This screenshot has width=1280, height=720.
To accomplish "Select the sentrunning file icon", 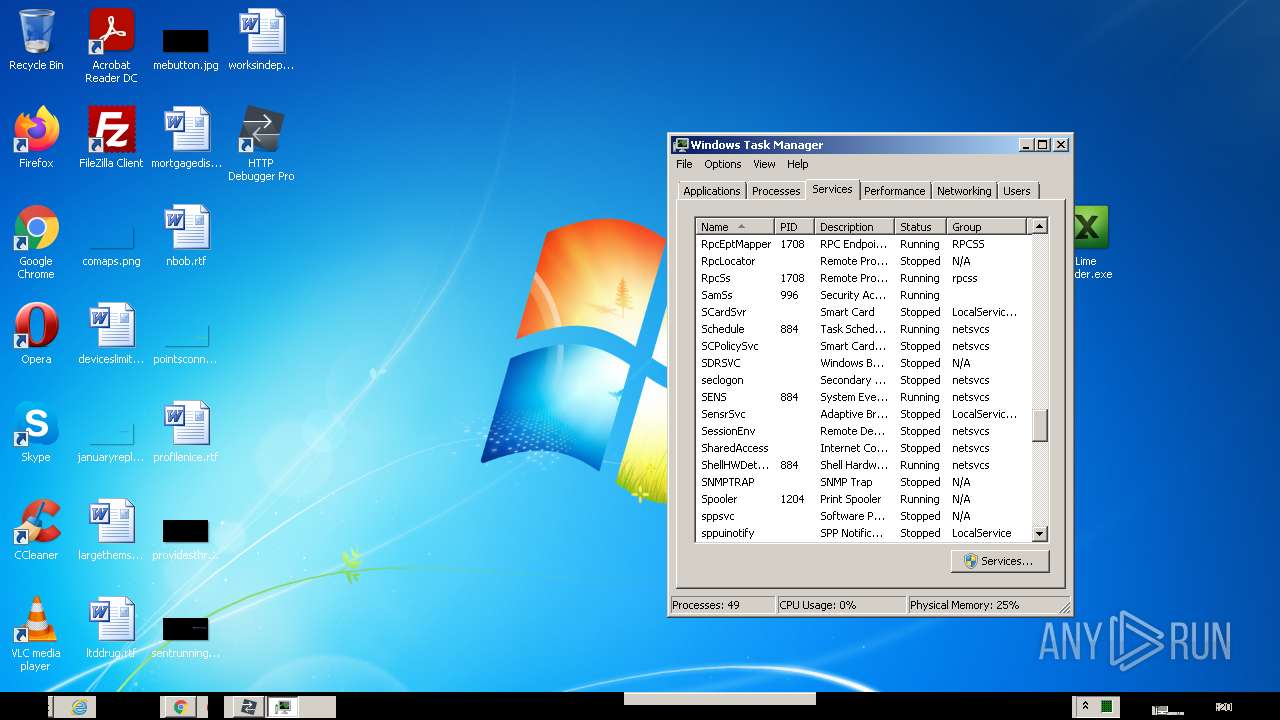I will point(186,637).
